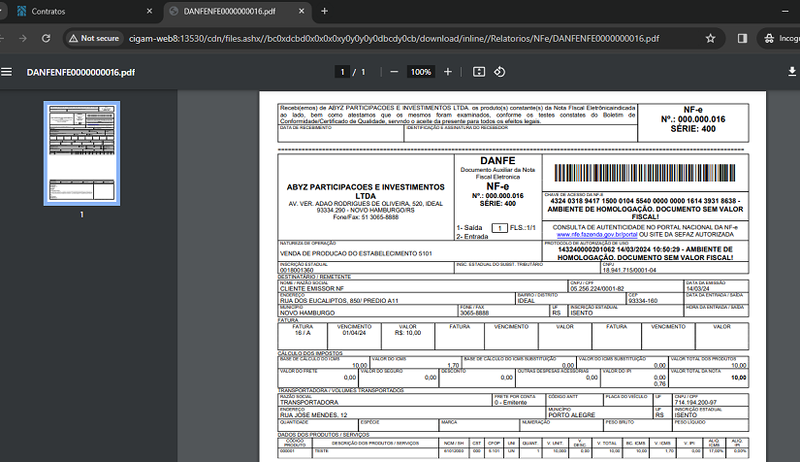
Task: Click the '05.256.224/0001-82' CNPJ value
Action: coord(597,289)
